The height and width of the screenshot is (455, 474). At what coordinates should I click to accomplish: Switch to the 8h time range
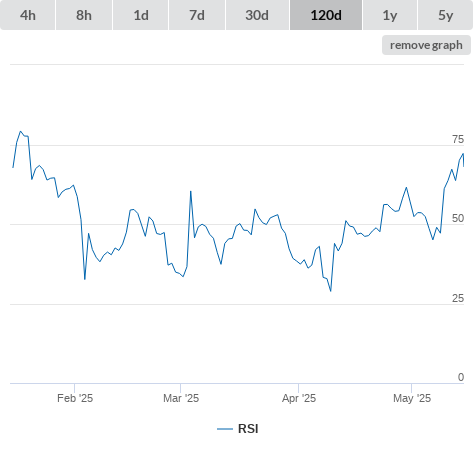click(x=84, y=15)
